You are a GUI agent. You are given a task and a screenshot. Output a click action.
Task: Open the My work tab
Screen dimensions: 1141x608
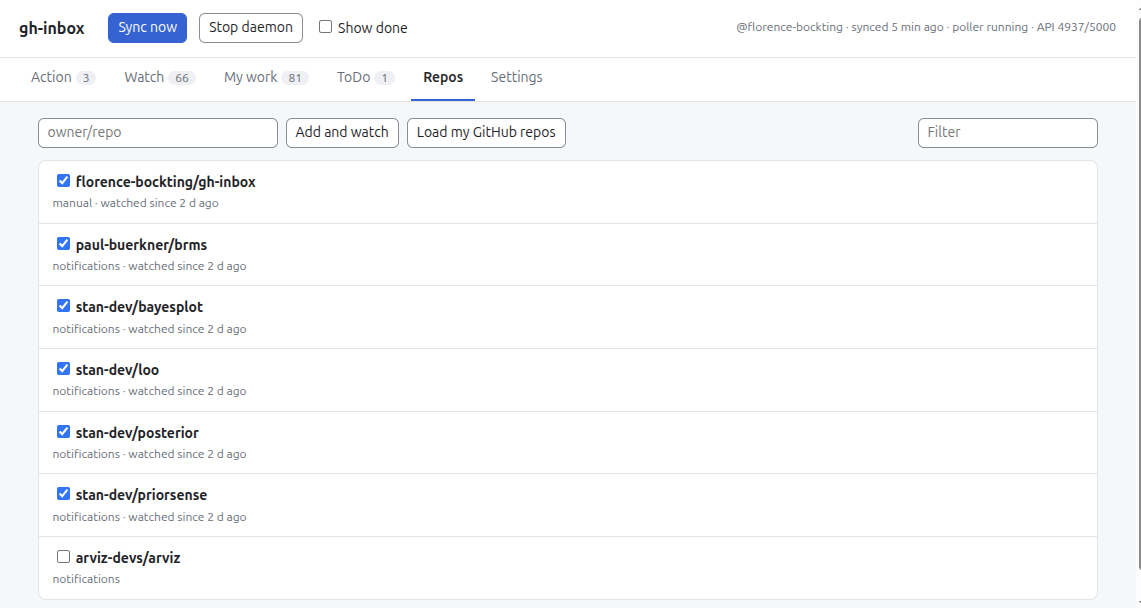click(x=266, y=77)
